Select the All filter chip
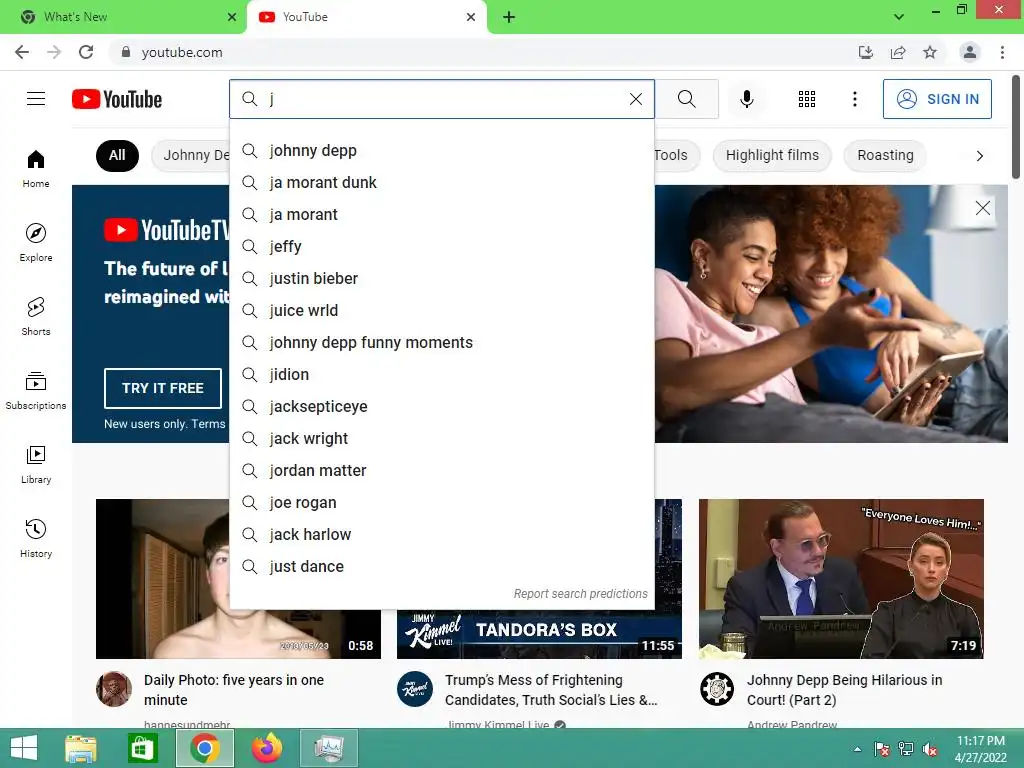Image resolution: width=1024 pixels, height=768 pixels. pyautogui.click(x=117, y=155)
